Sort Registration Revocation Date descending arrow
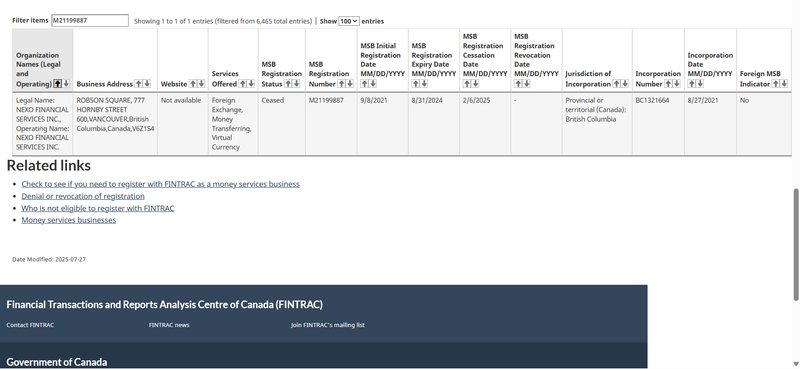The image size is (800, 369). [526, 84]
